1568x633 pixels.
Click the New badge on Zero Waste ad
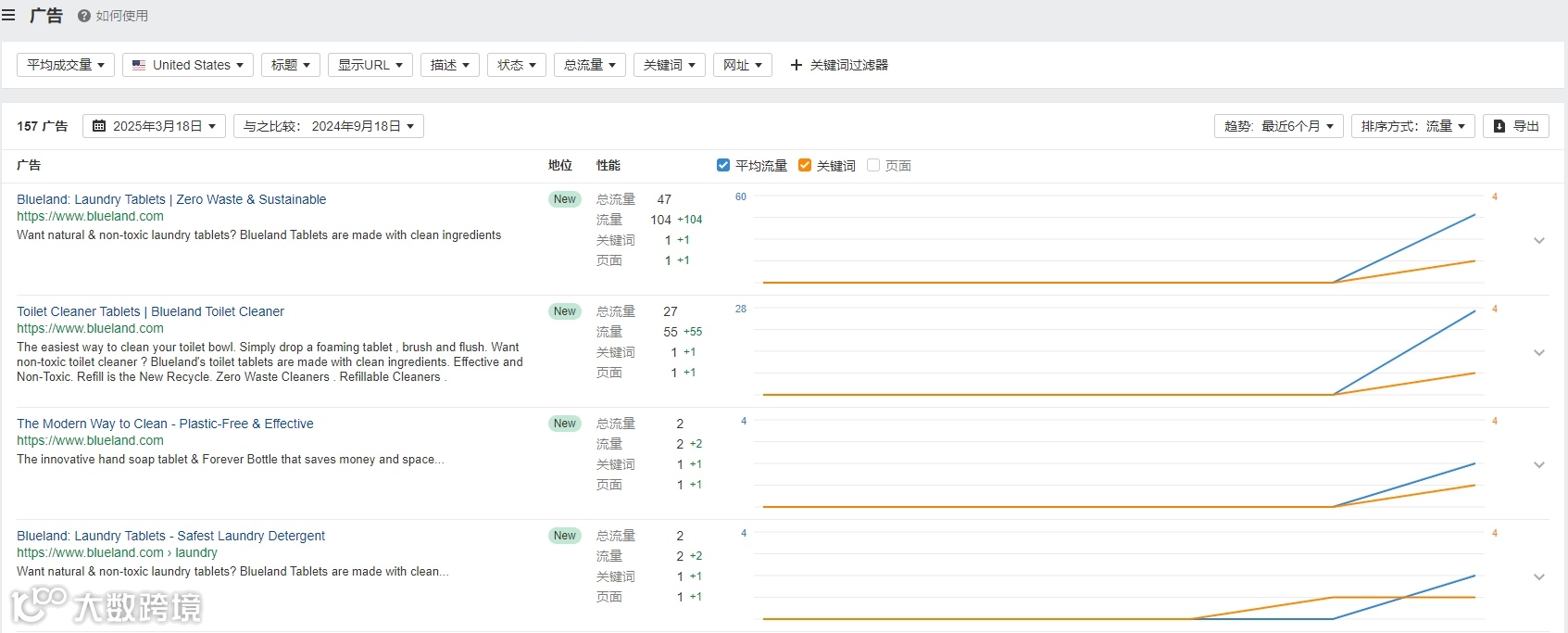[x=565, y=199]
